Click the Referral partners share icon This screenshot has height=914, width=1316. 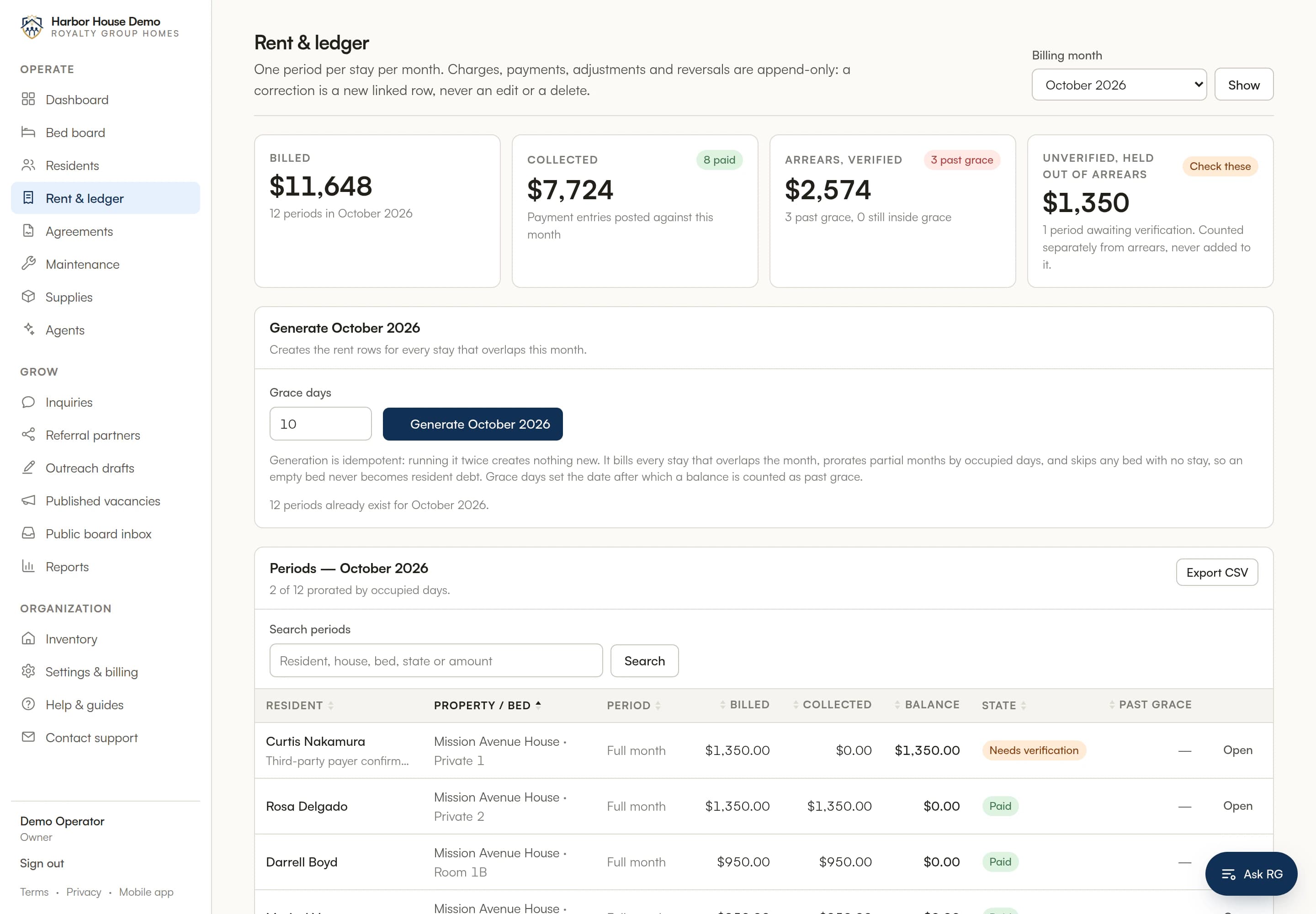point(28,435)
